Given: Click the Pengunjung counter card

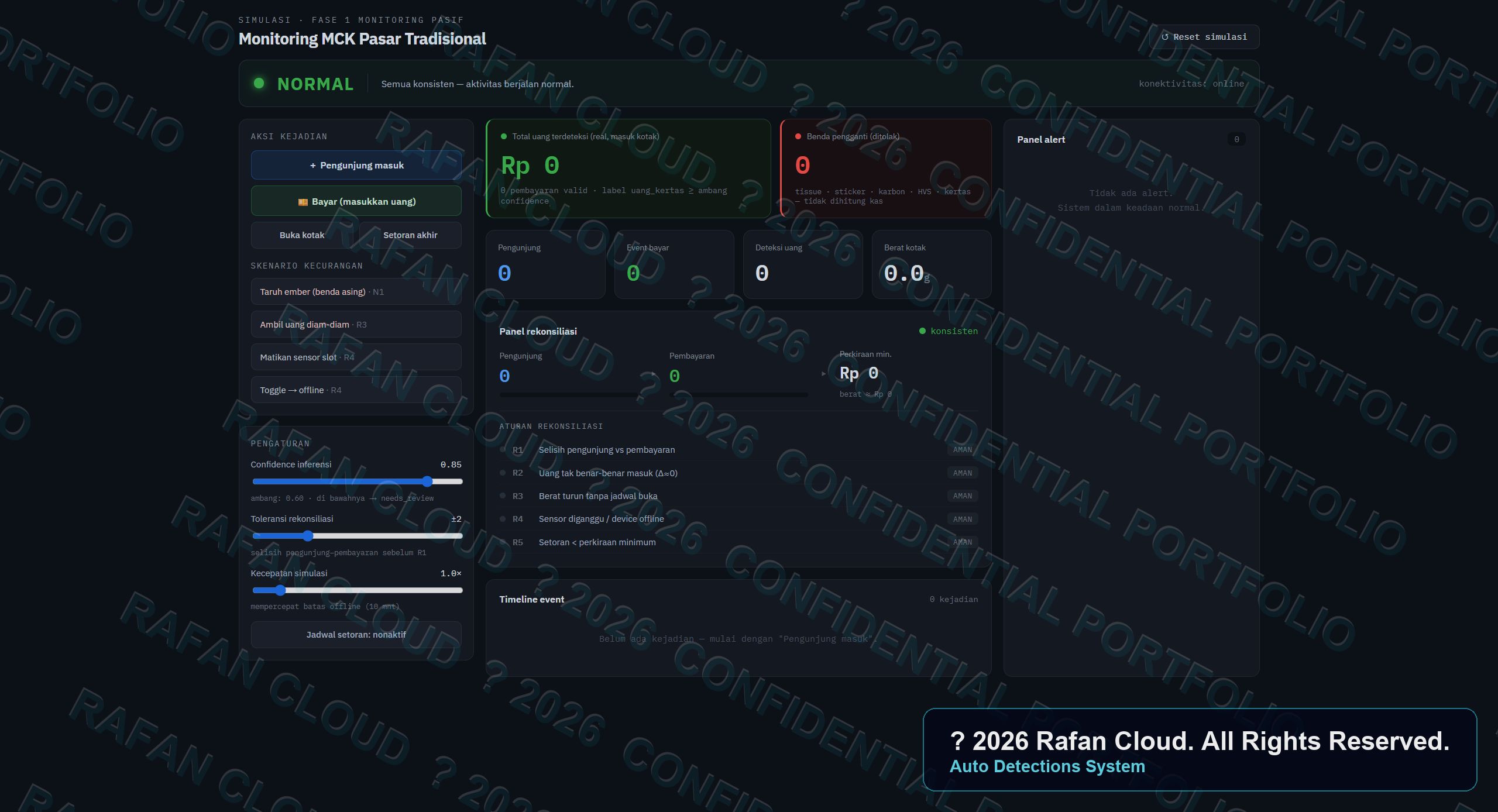Looking at the screenshot, I should coord(545,264).
